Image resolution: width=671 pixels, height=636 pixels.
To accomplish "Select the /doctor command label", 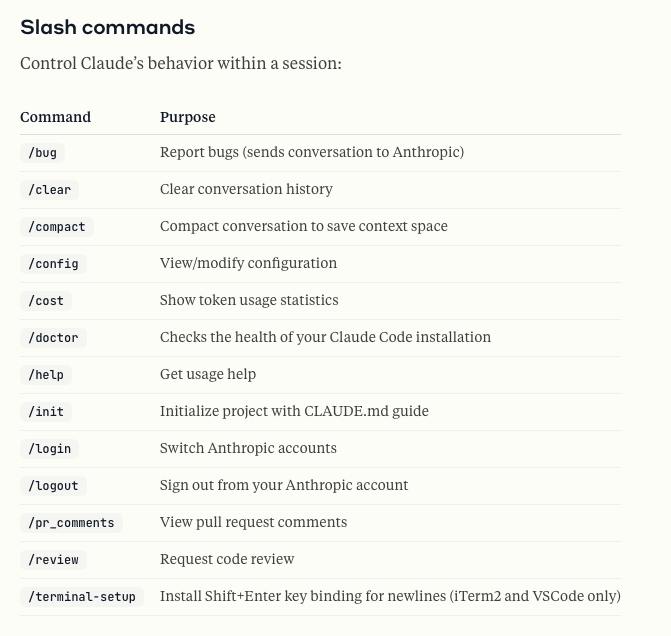I will click(53, 338).
